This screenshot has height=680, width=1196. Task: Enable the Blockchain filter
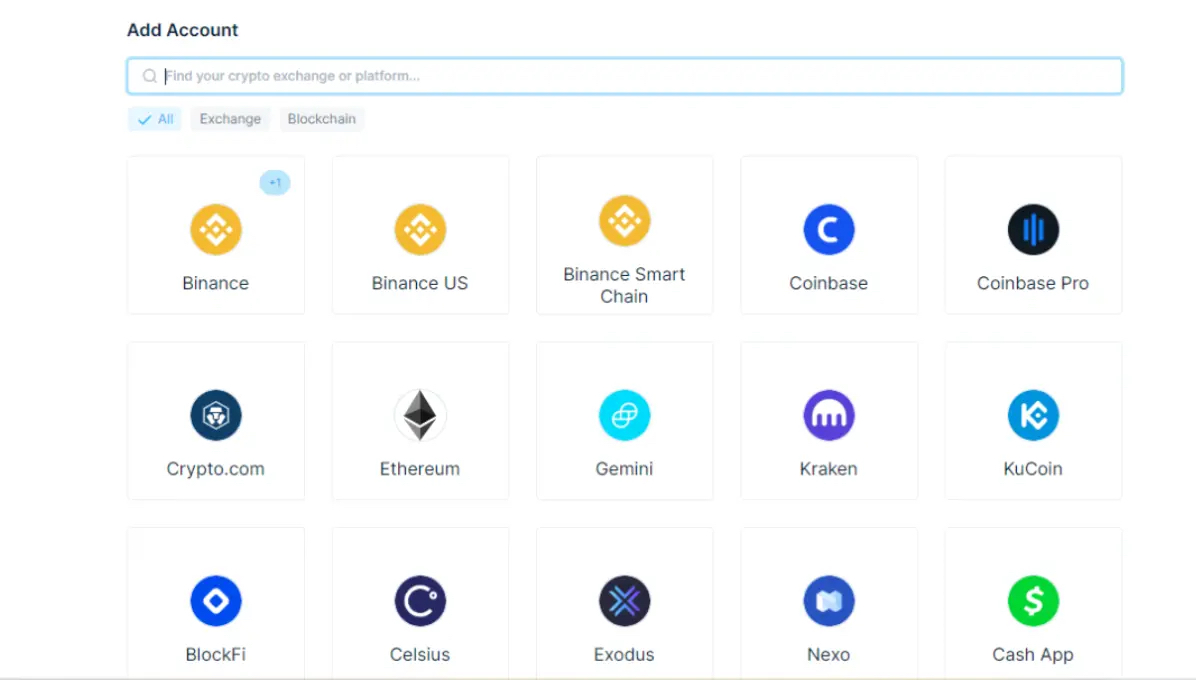coord(321,118)
